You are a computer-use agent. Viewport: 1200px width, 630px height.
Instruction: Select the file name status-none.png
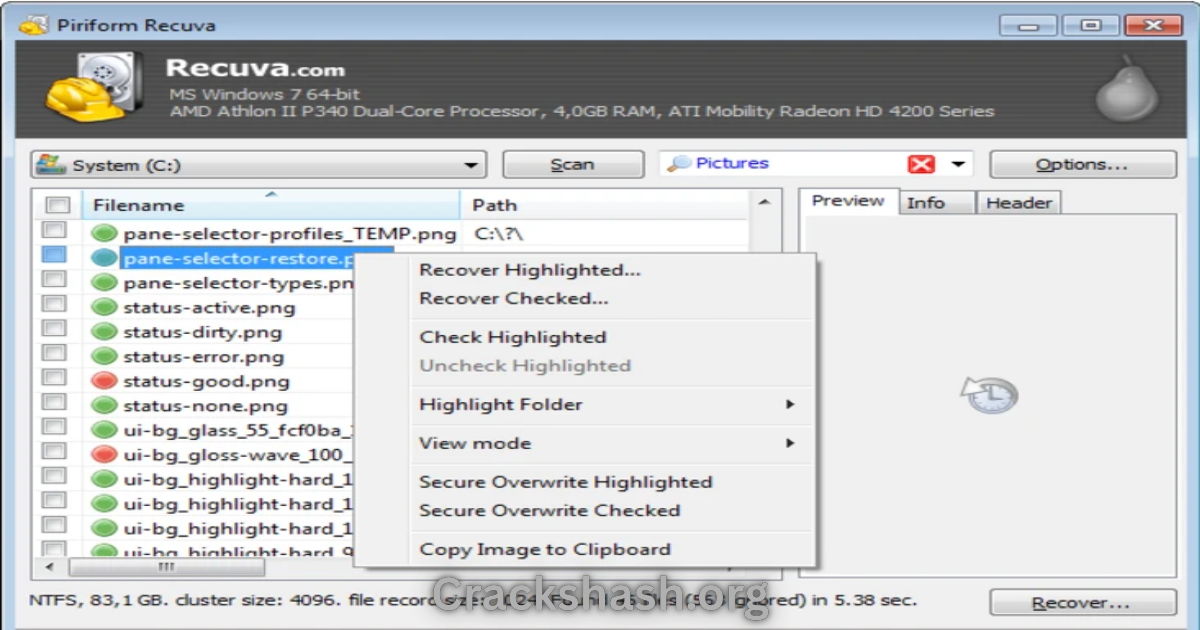(x=205, y=406)
